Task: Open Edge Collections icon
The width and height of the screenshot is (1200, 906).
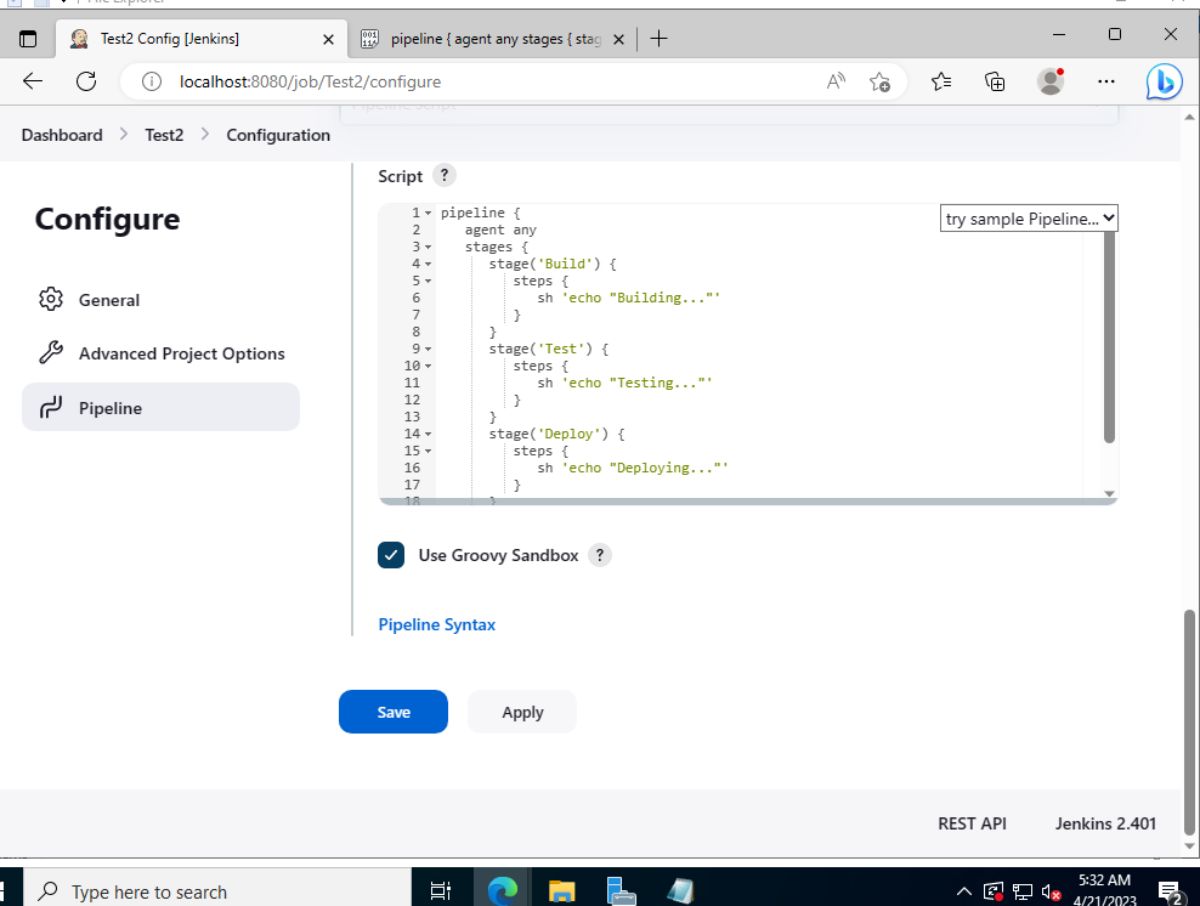Action: pyautogui.click(x=995, y=81)
